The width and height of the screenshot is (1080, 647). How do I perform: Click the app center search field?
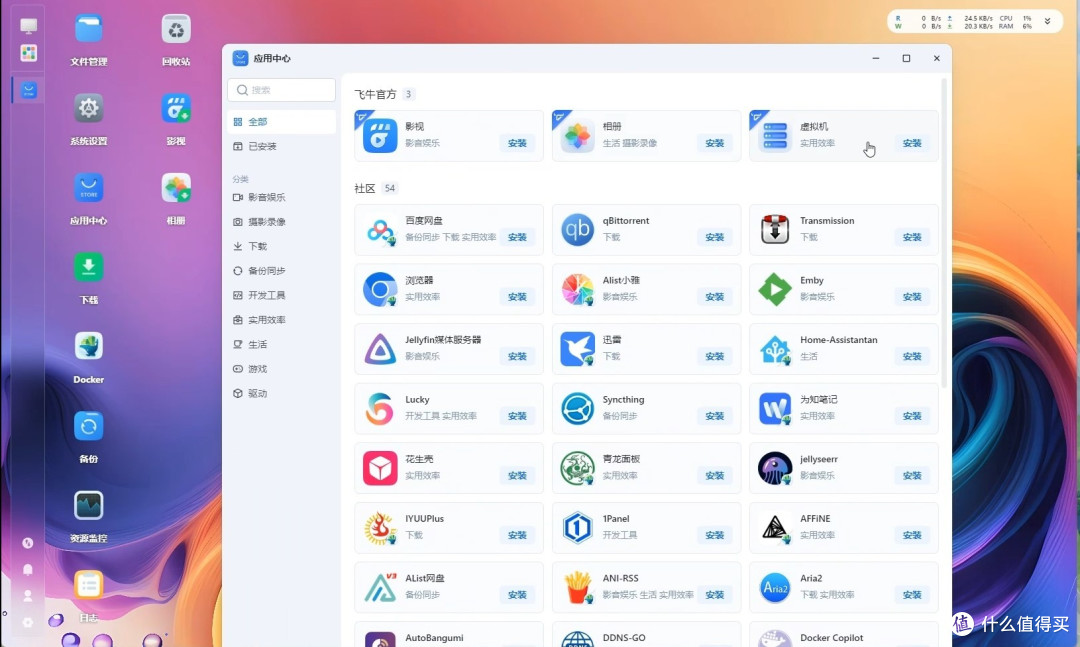[x=281, y=90]
